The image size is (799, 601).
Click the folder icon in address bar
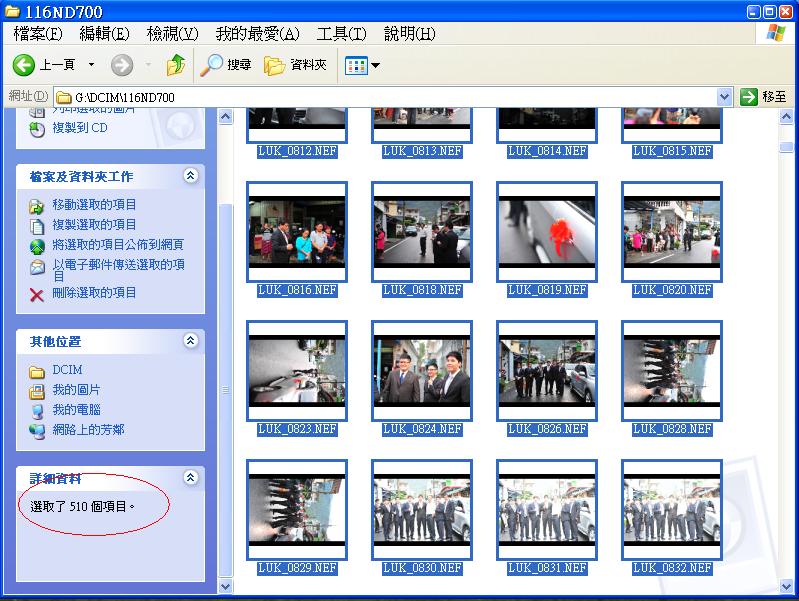pos(63,97)
